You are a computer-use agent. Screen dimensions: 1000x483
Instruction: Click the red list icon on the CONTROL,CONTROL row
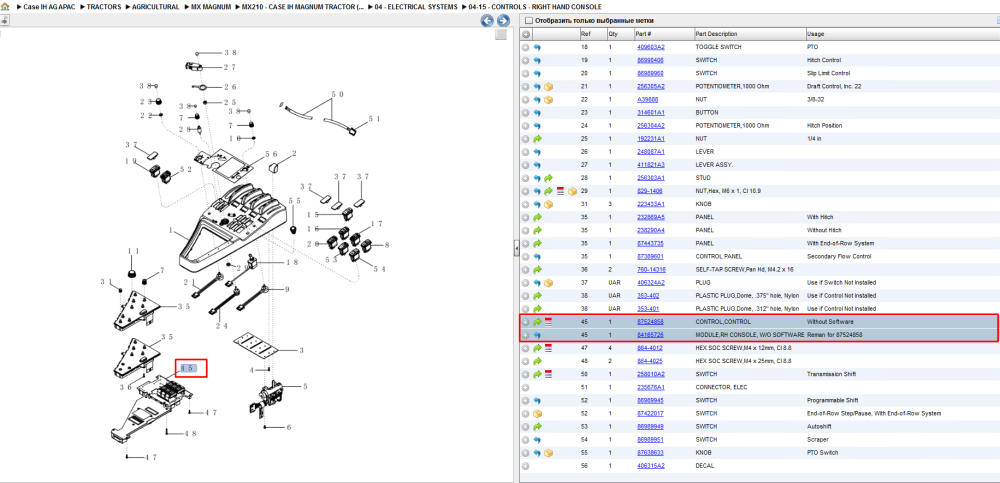coord(548,322)
